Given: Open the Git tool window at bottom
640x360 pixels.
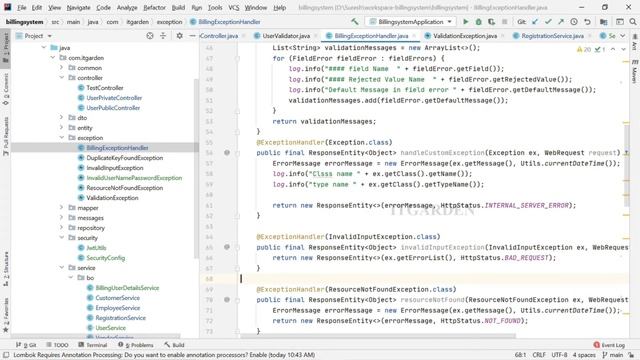Looking at the screenshot, I should pyautogui.click(x=26, y=345).
